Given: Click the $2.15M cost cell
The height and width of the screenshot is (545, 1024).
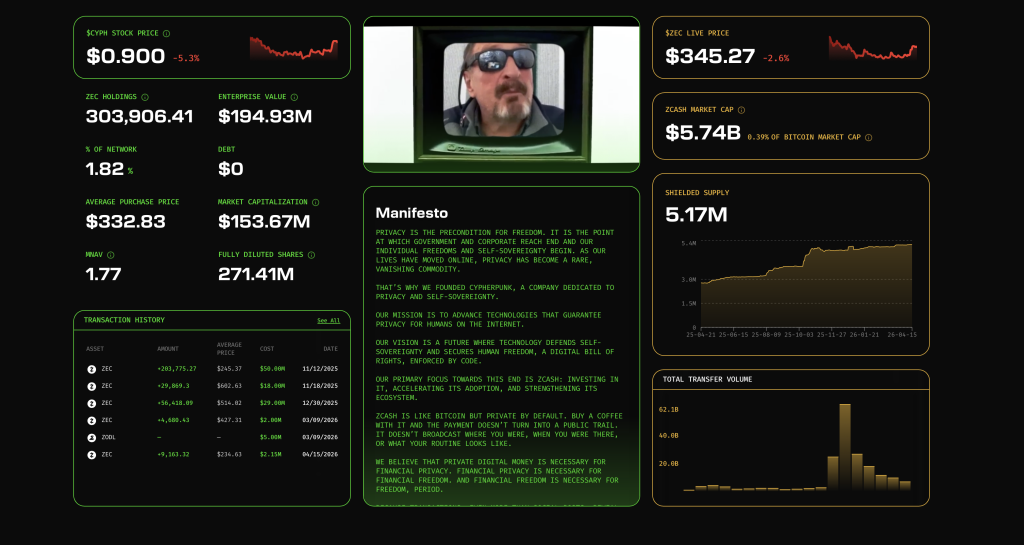Looking at the screenshot, I should pos(270,454).
